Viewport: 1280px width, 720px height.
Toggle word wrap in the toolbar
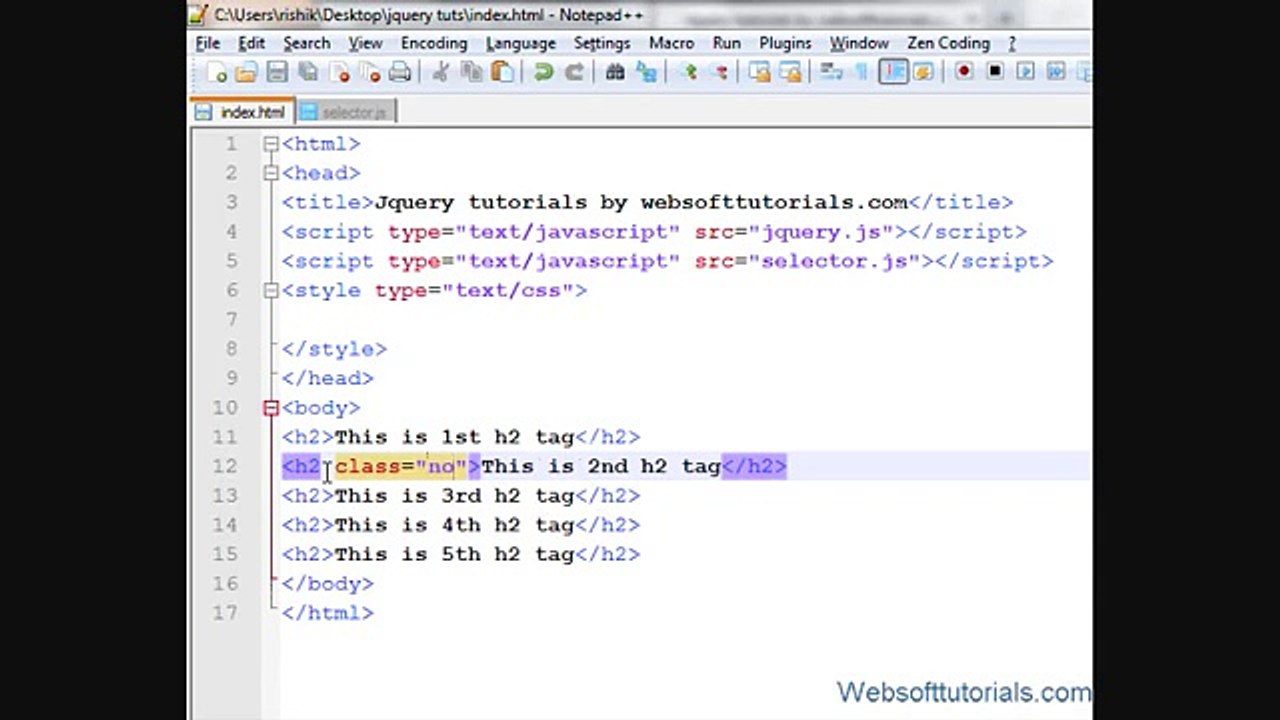pyautogui.click(x=831, y=72)
